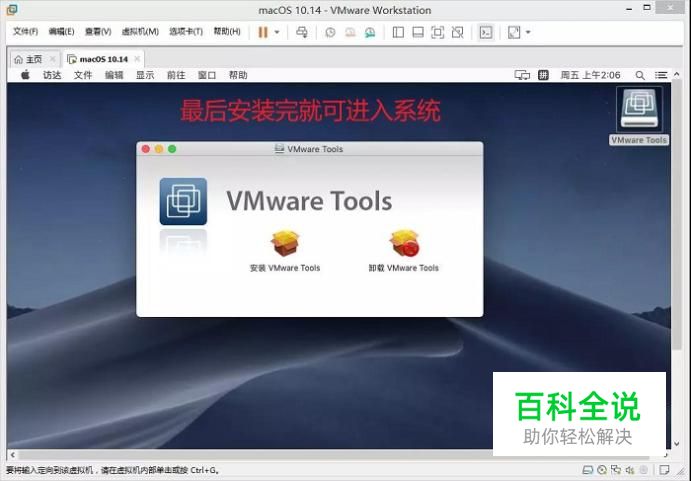Close the VMware Tools window with red button

pos(145,149)
